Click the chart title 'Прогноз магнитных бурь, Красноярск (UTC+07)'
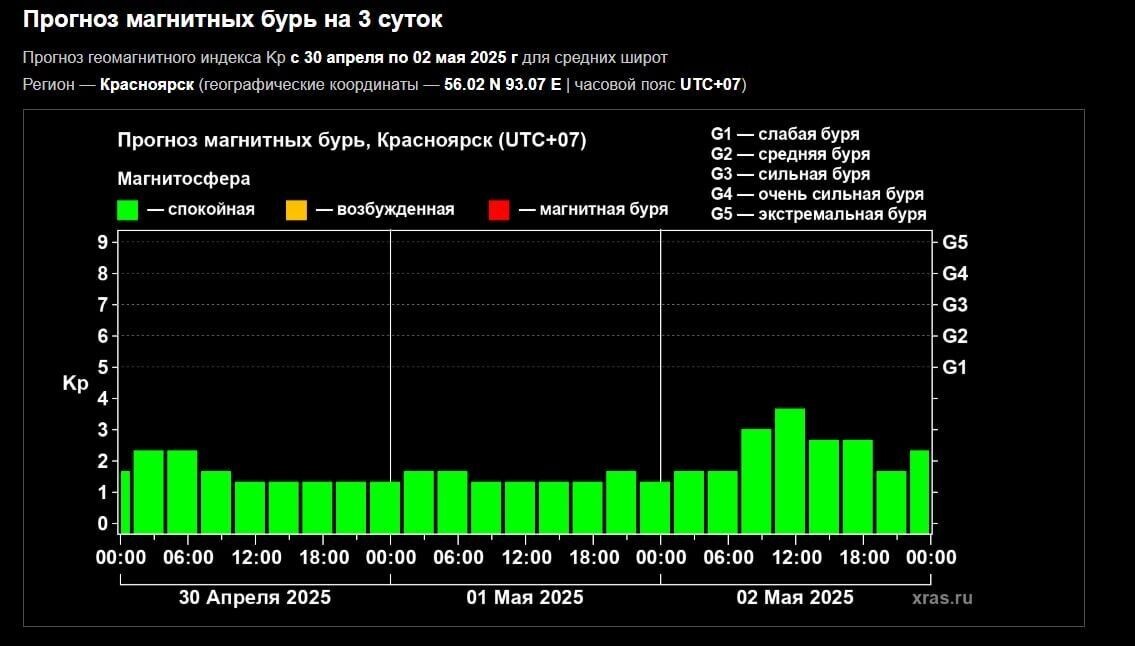Image resolution: width=1135 pixels, height=646 pixels. tap(352, 140)
